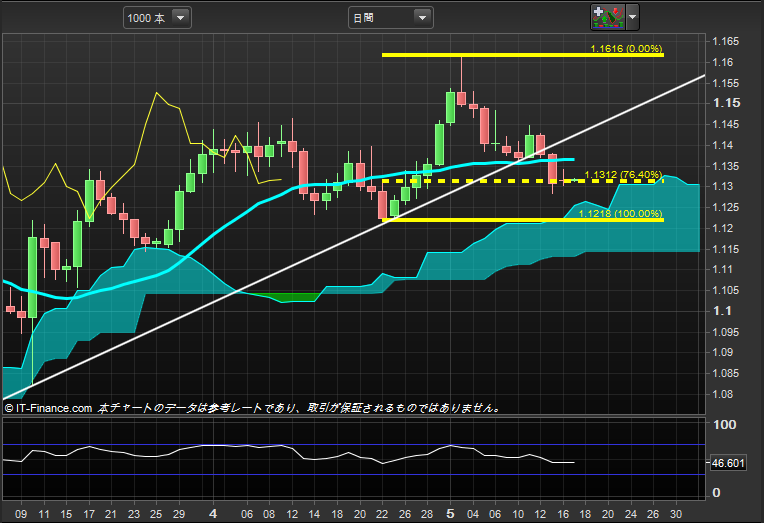Click the RSI value 46.601 label
The height and width of the screenshot is (523, 764).
(728, 463)
